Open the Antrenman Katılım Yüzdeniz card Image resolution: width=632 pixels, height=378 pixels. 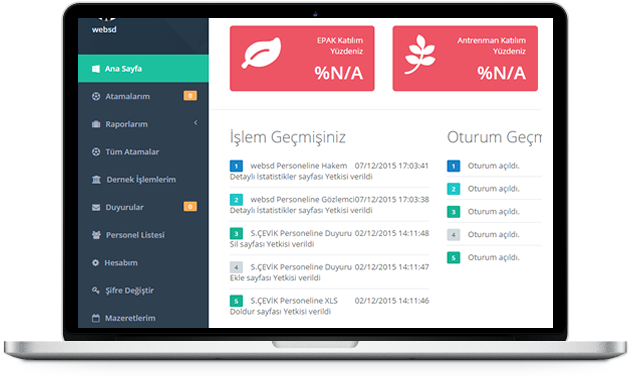click(x=465, y=58)
